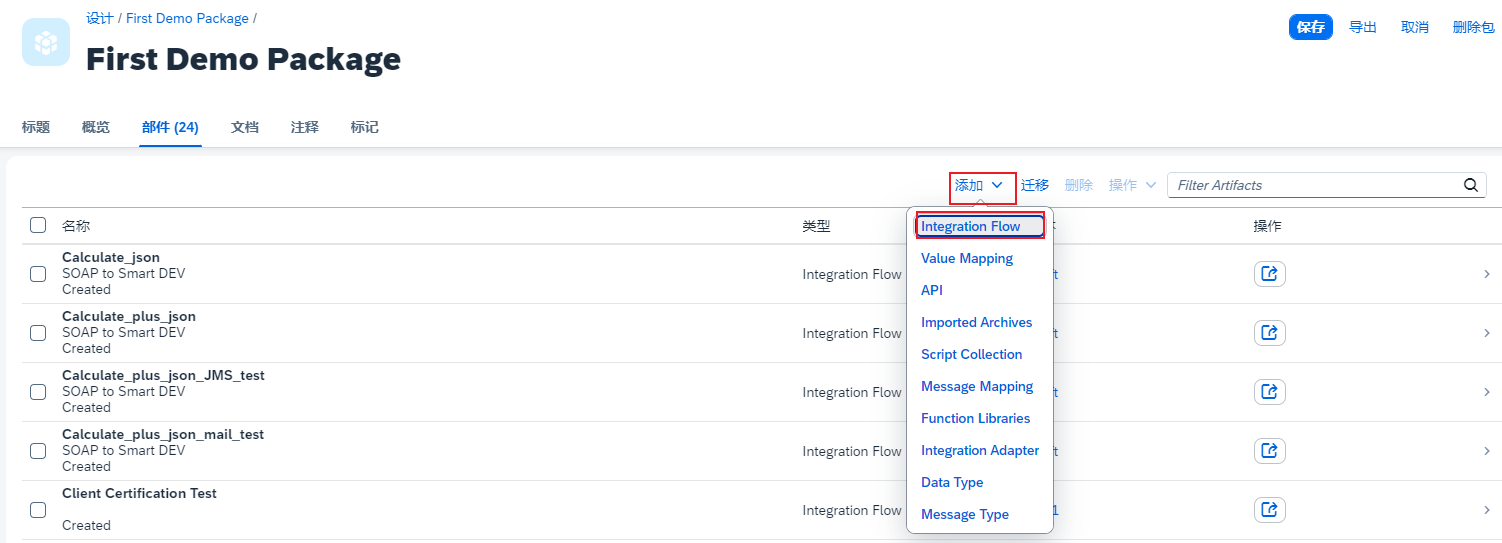Click Integration Flow type in Client Certification row
Image resolution: width=1502 pixels, height=543 pixels.
point(852,510)
